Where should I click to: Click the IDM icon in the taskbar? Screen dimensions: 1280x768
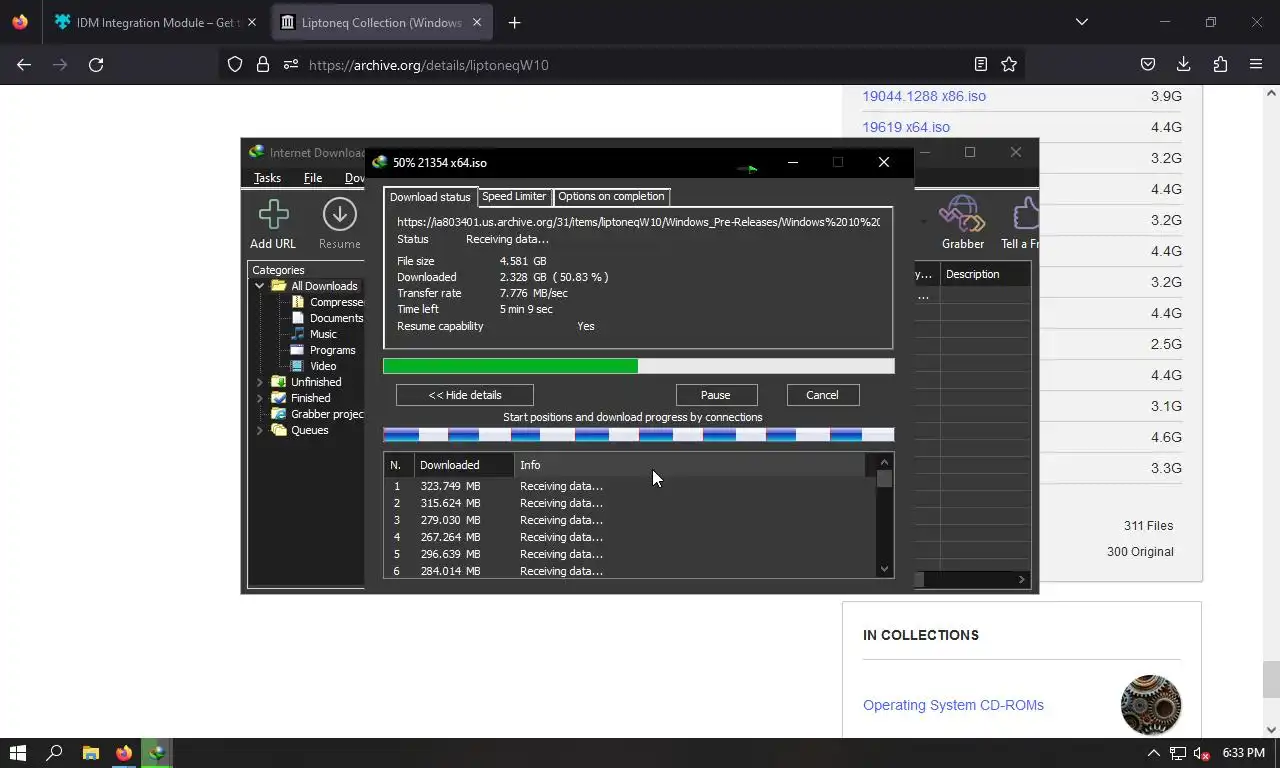tap(157, 753)
